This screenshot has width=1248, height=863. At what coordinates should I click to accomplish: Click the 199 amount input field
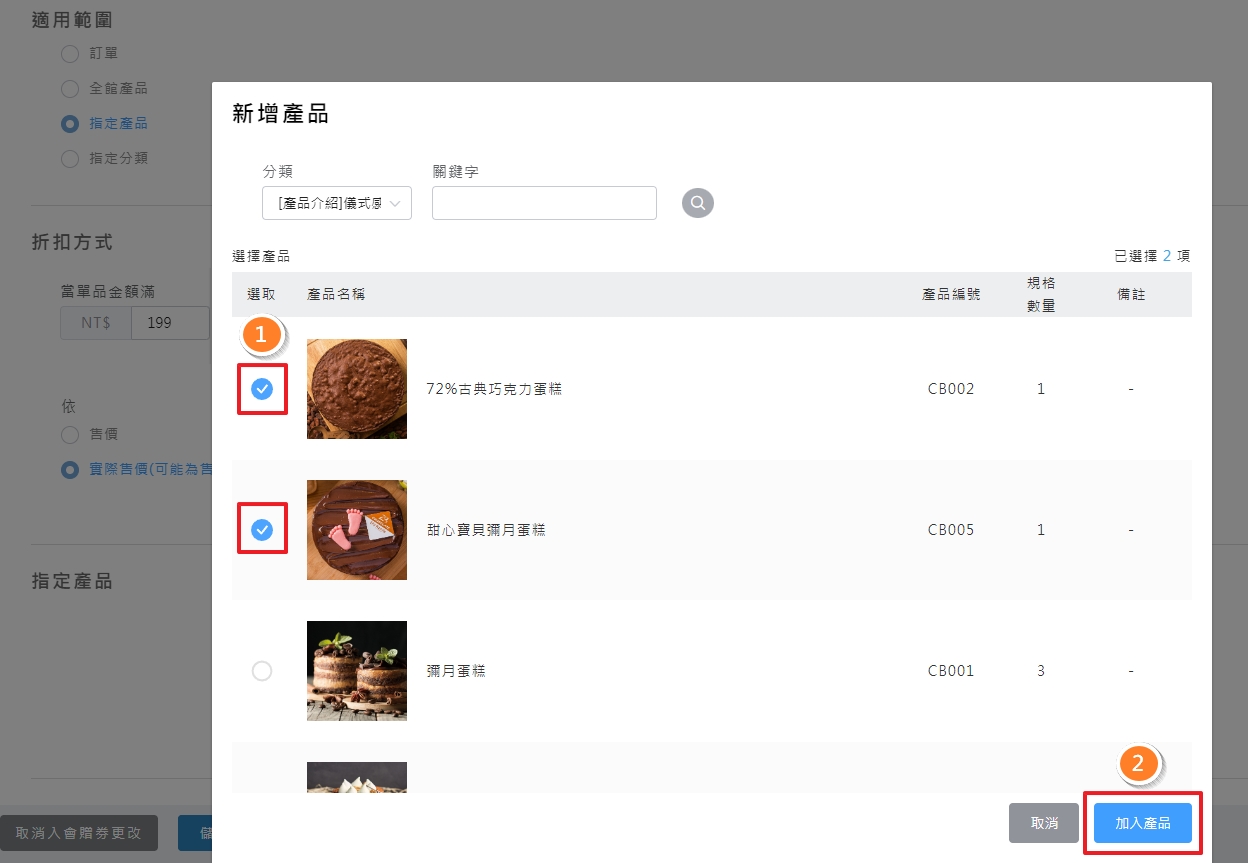click(x=171, y=322)
